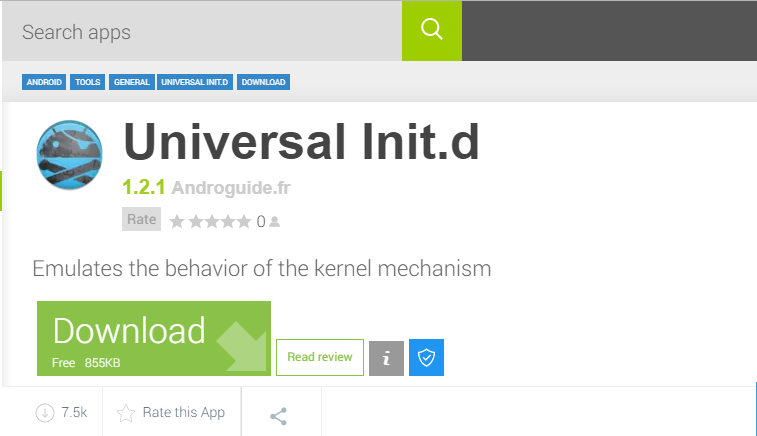Open the TOOLS breadcrumb tag
Screen dimensions: 757x436
point(87,82)
